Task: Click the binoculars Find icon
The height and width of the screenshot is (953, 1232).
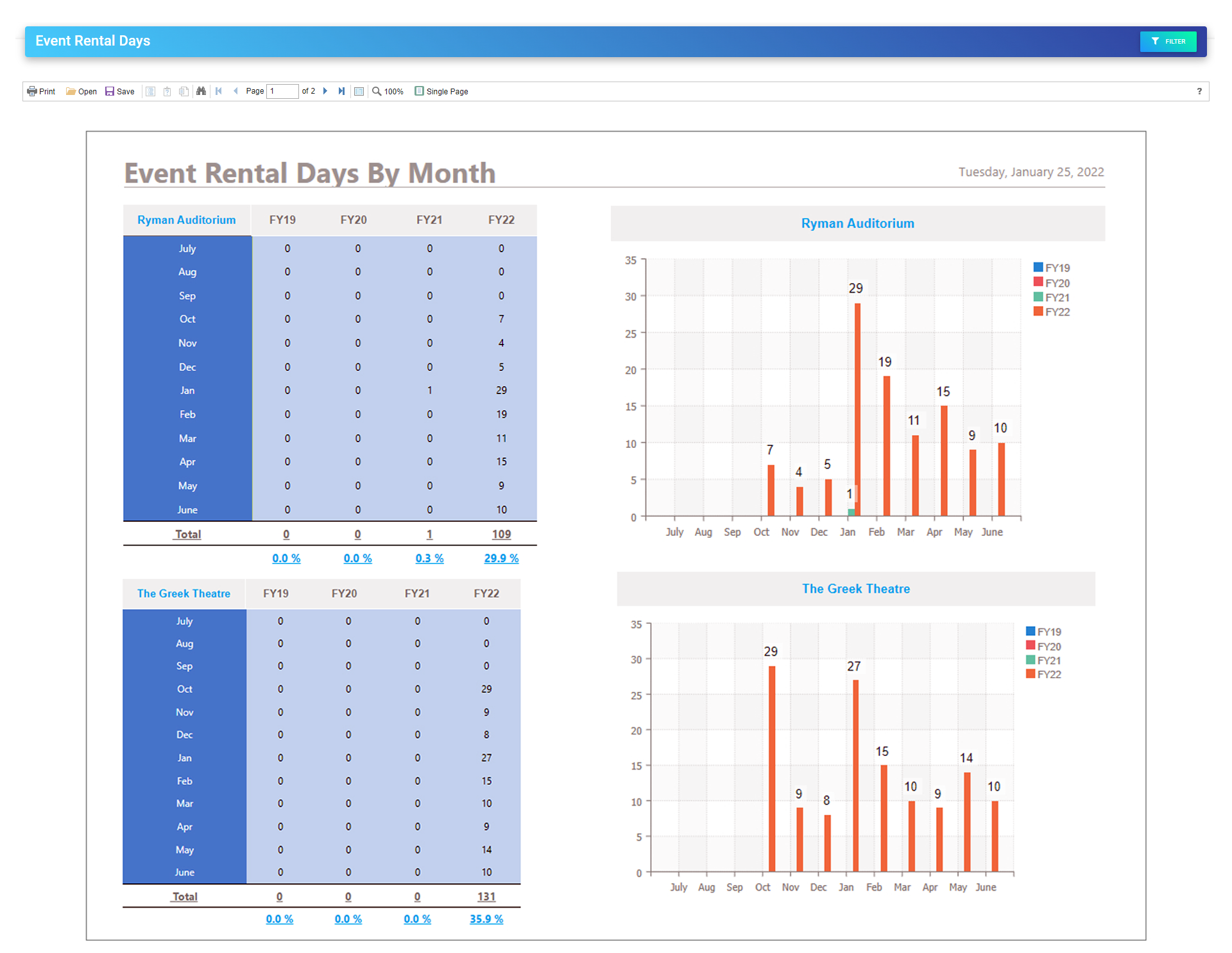Action: 201,91
